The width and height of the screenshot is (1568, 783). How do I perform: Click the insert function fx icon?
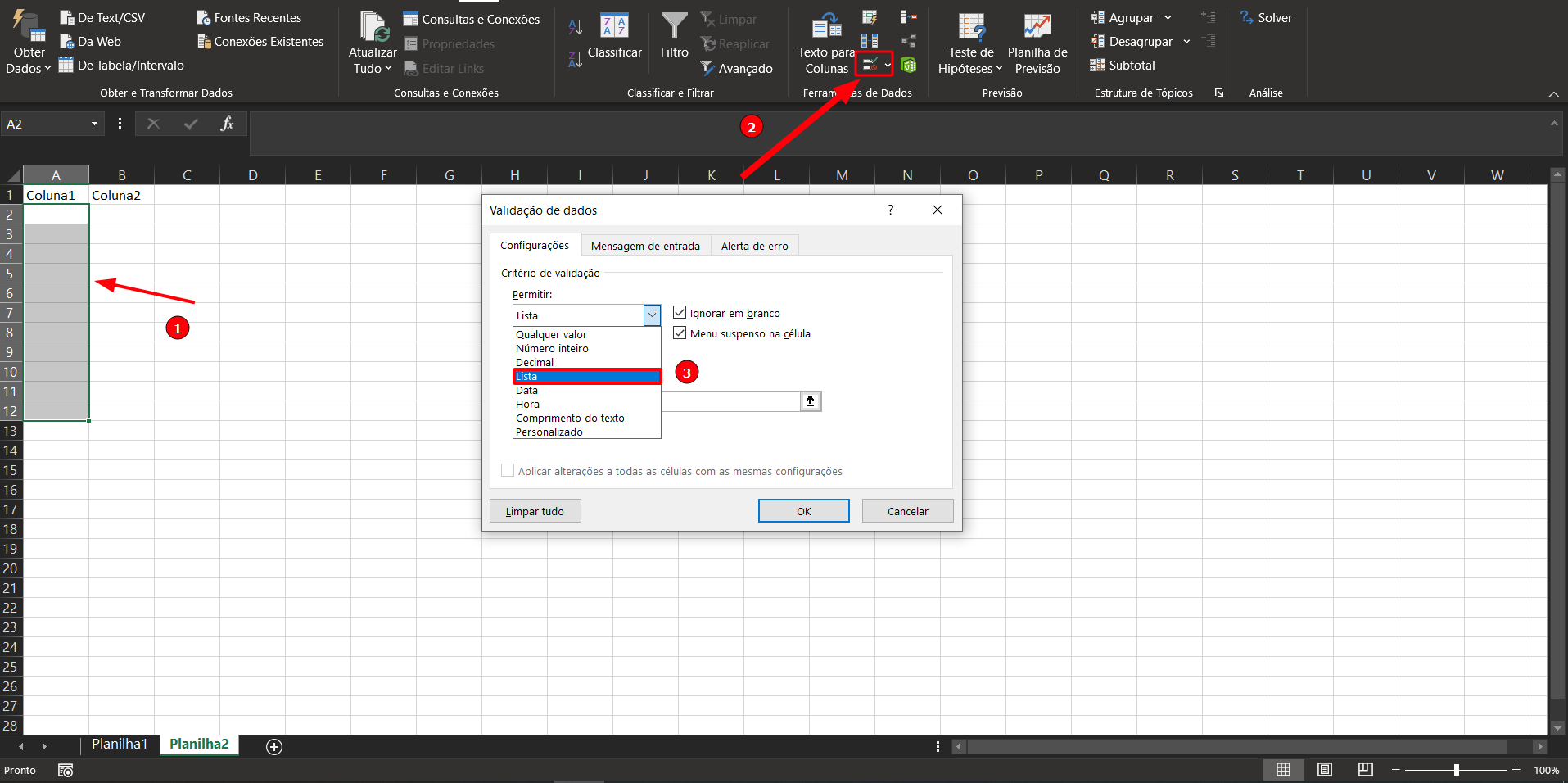click(x=227, y=124)
